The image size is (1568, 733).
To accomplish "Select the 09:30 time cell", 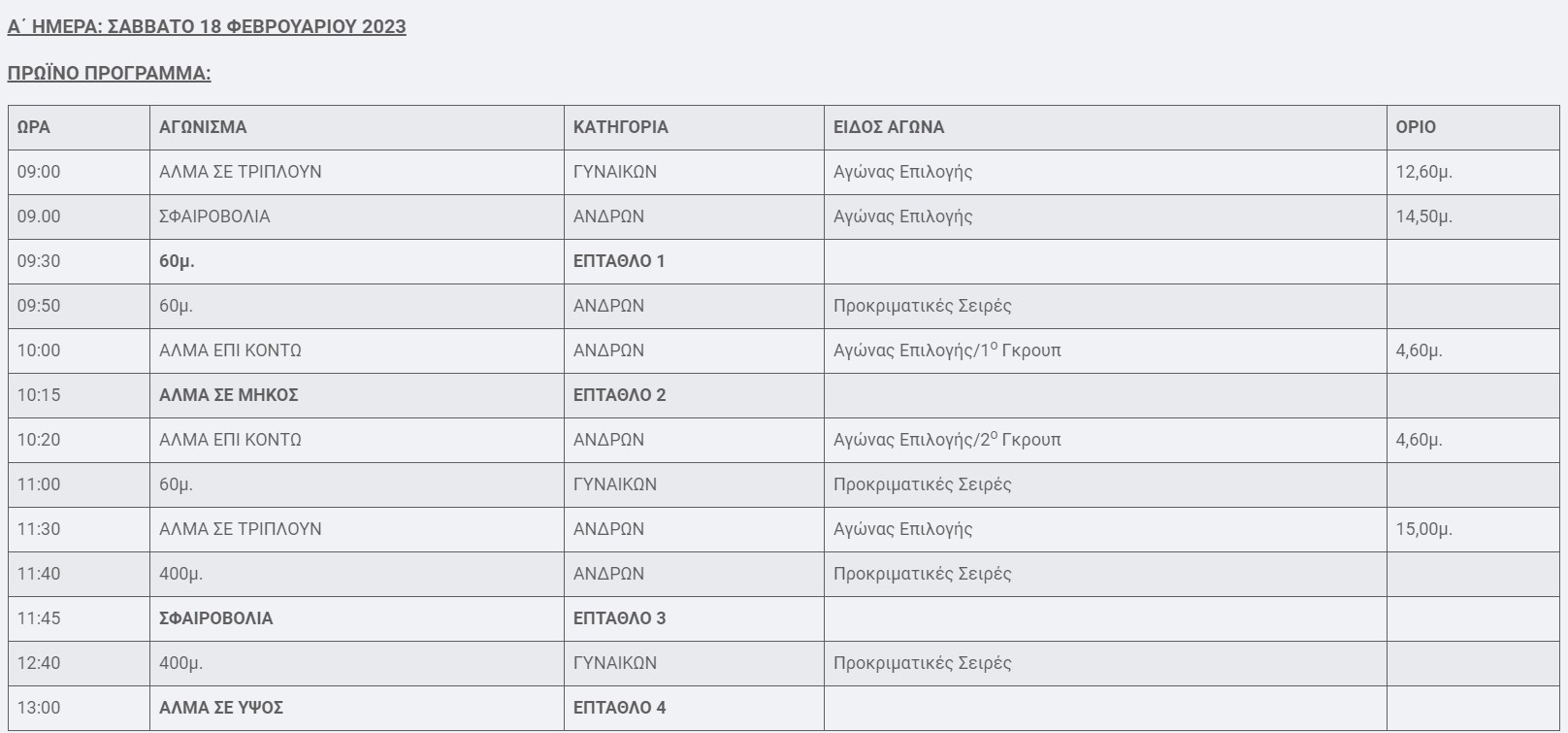I will click(x=39, y=261).
